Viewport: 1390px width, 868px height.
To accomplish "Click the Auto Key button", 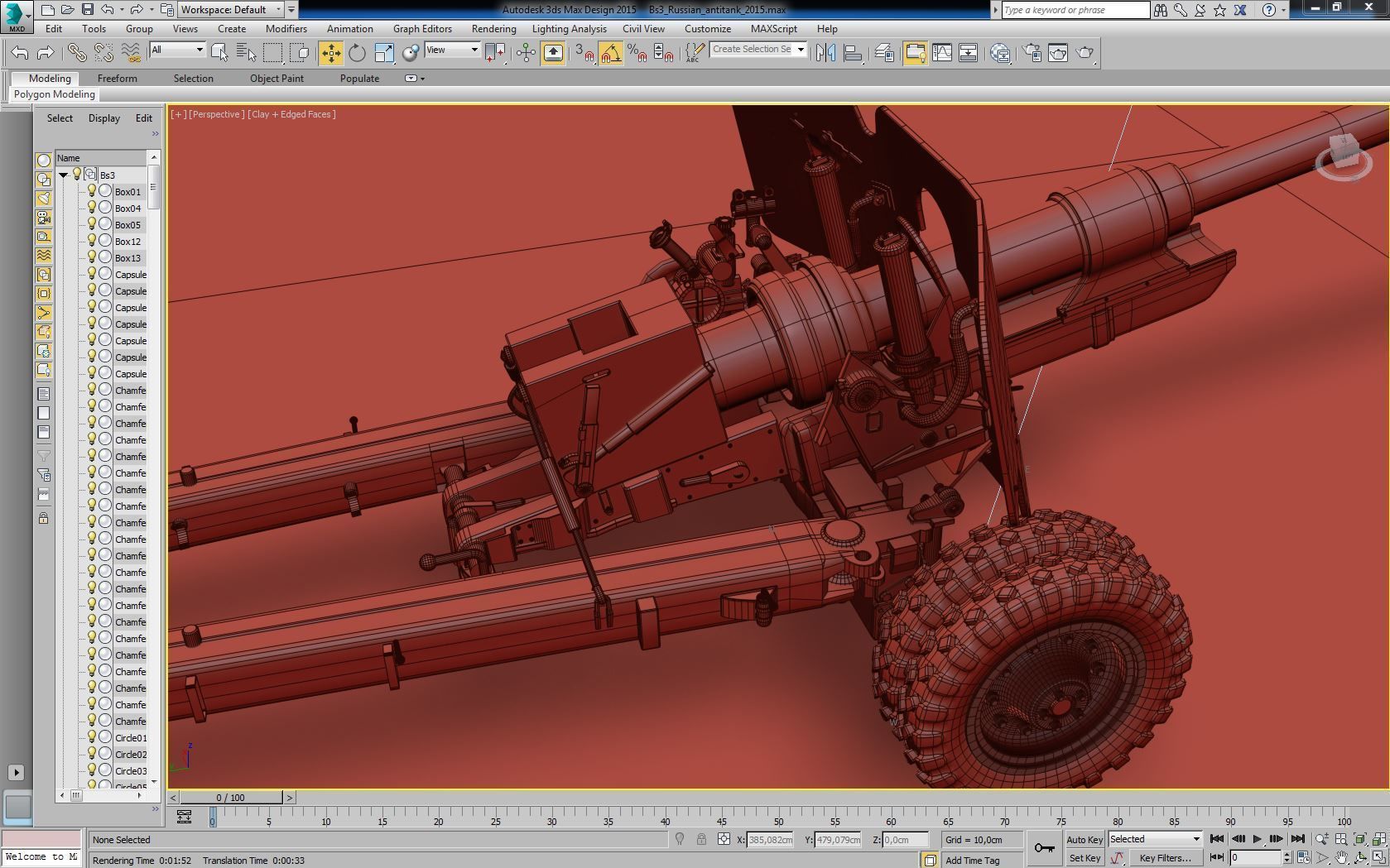I will point(1084,839).
